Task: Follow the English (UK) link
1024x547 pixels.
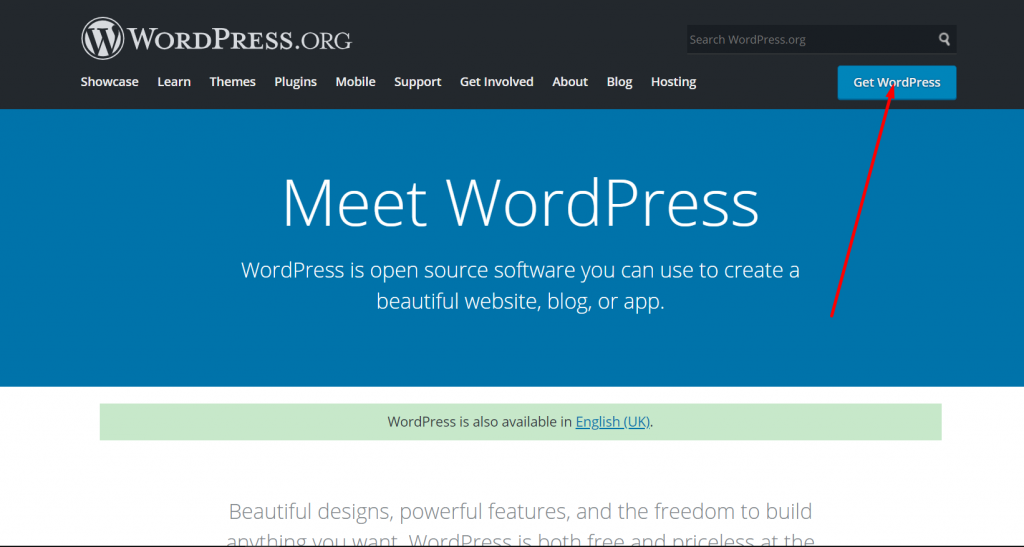Action: click(x=613, y=422)
